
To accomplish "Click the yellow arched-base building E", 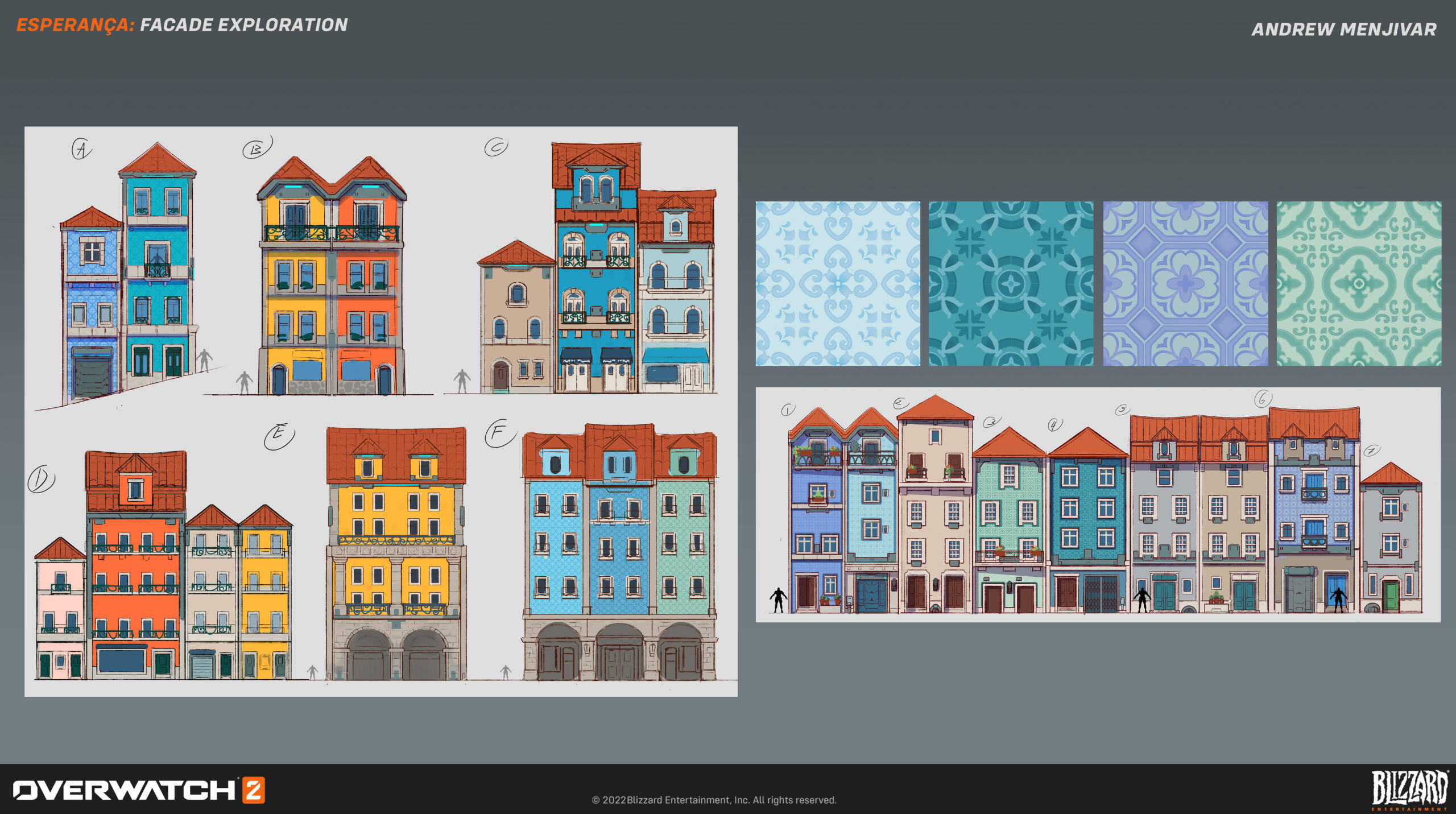I will (396, 557).
